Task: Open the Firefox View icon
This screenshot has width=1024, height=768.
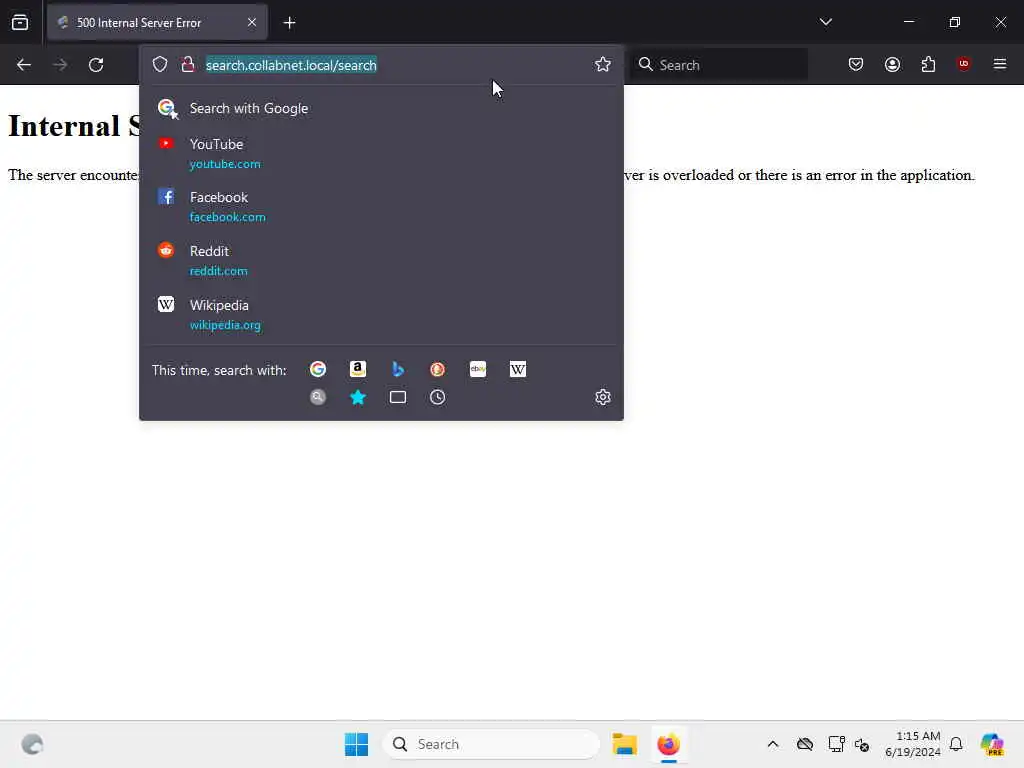Action: 20,23
